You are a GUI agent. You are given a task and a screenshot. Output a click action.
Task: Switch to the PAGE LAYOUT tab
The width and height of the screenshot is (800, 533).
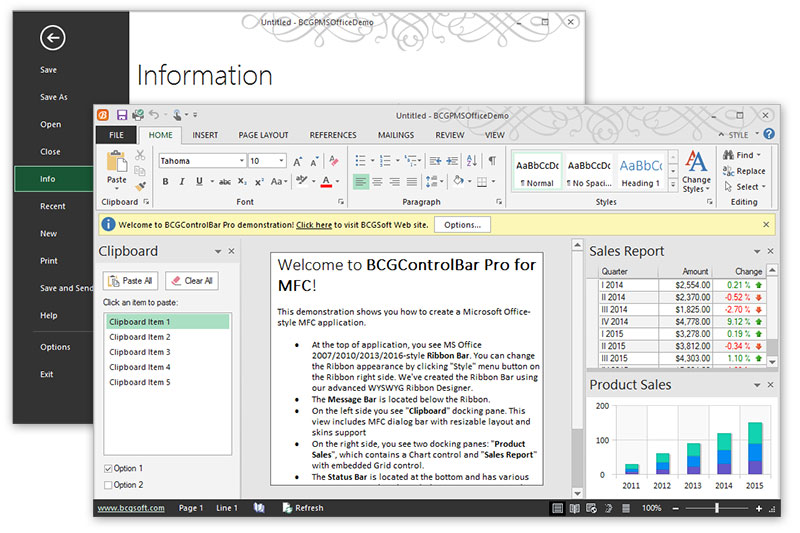[263, 135]
